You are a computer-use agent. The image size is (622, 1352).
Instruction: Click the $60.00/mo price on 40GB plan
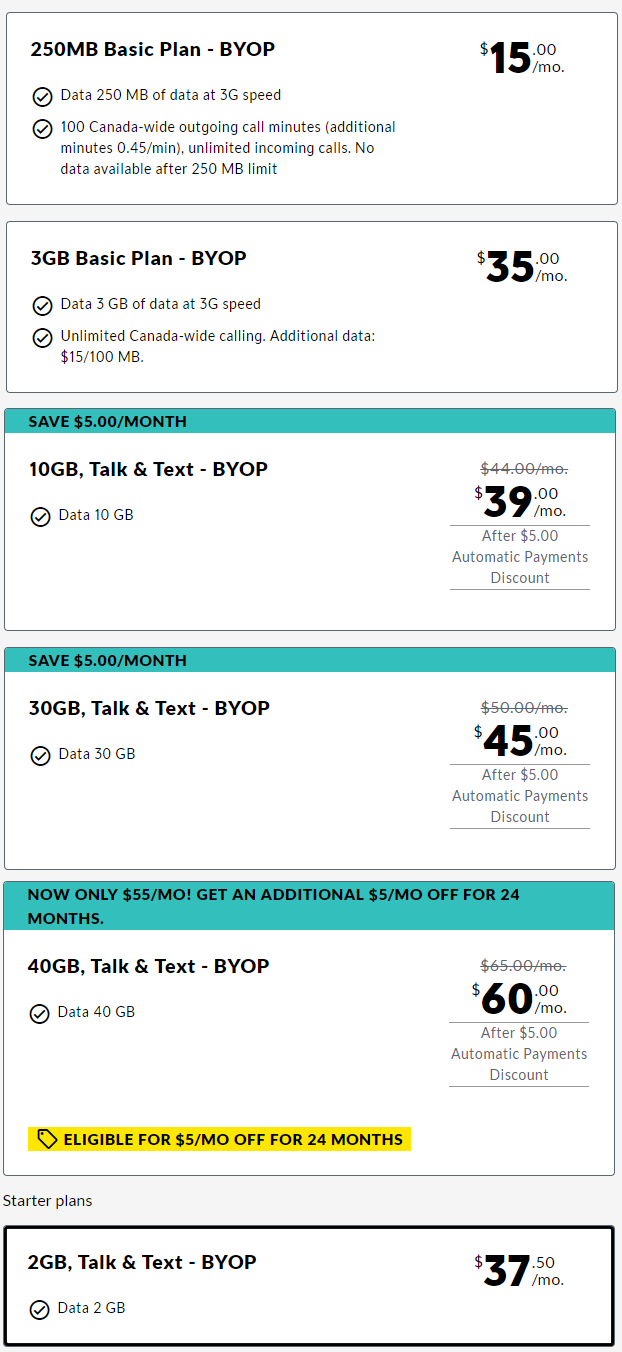point(519,999)
